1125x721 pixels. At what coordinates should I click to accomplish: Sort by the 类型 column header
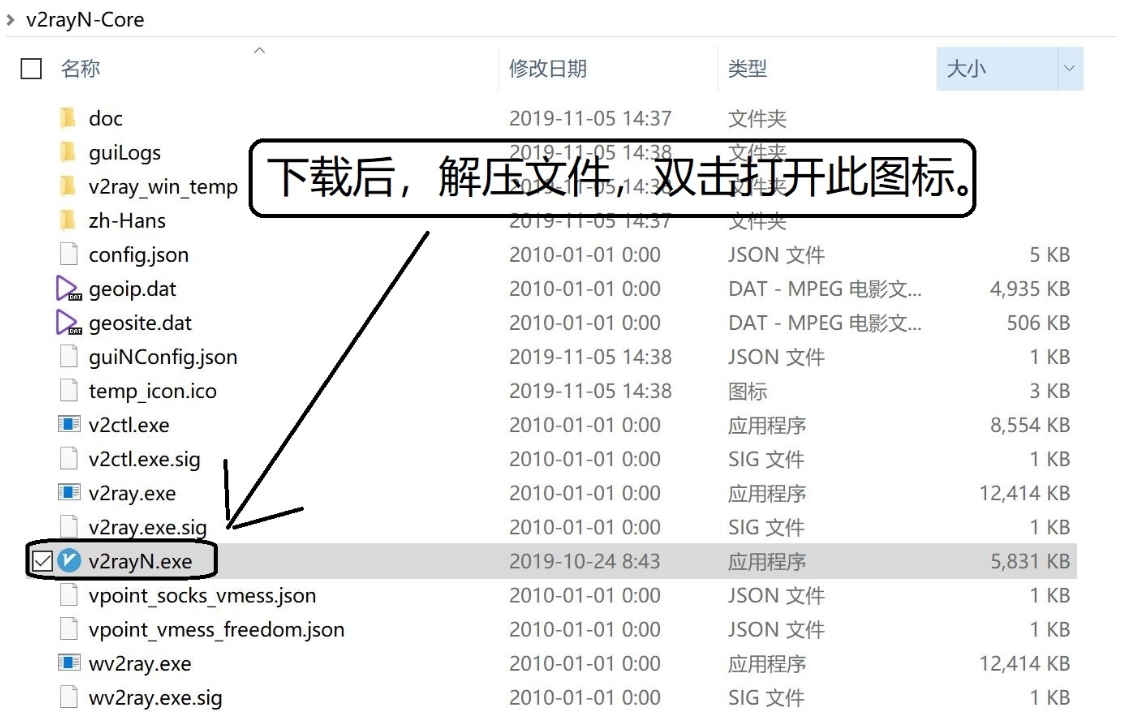click(x=748, y=69)
